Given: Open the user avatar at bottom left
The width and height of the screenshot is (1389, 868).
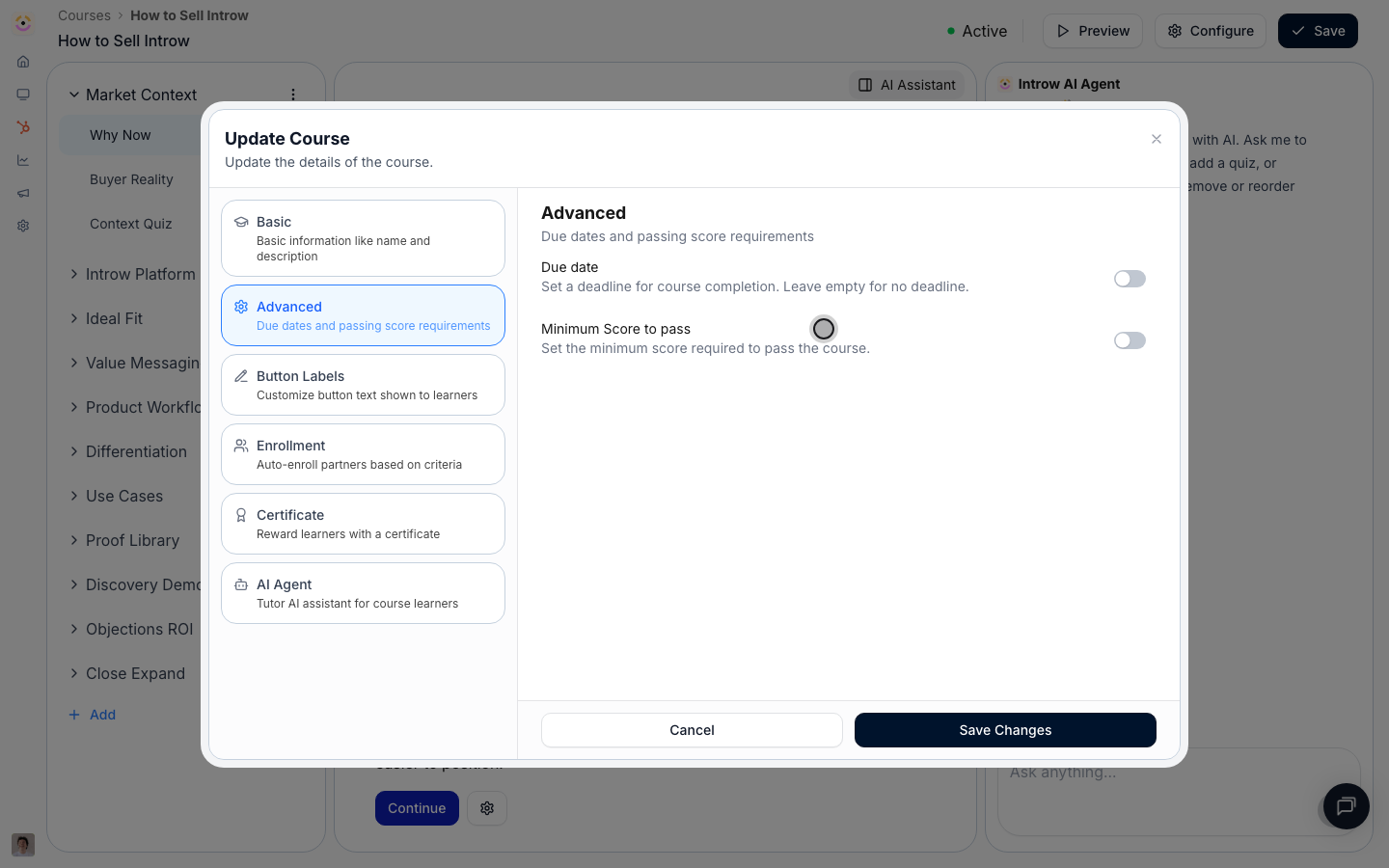Looking at the screenshot, I should [x=23, y=845].
